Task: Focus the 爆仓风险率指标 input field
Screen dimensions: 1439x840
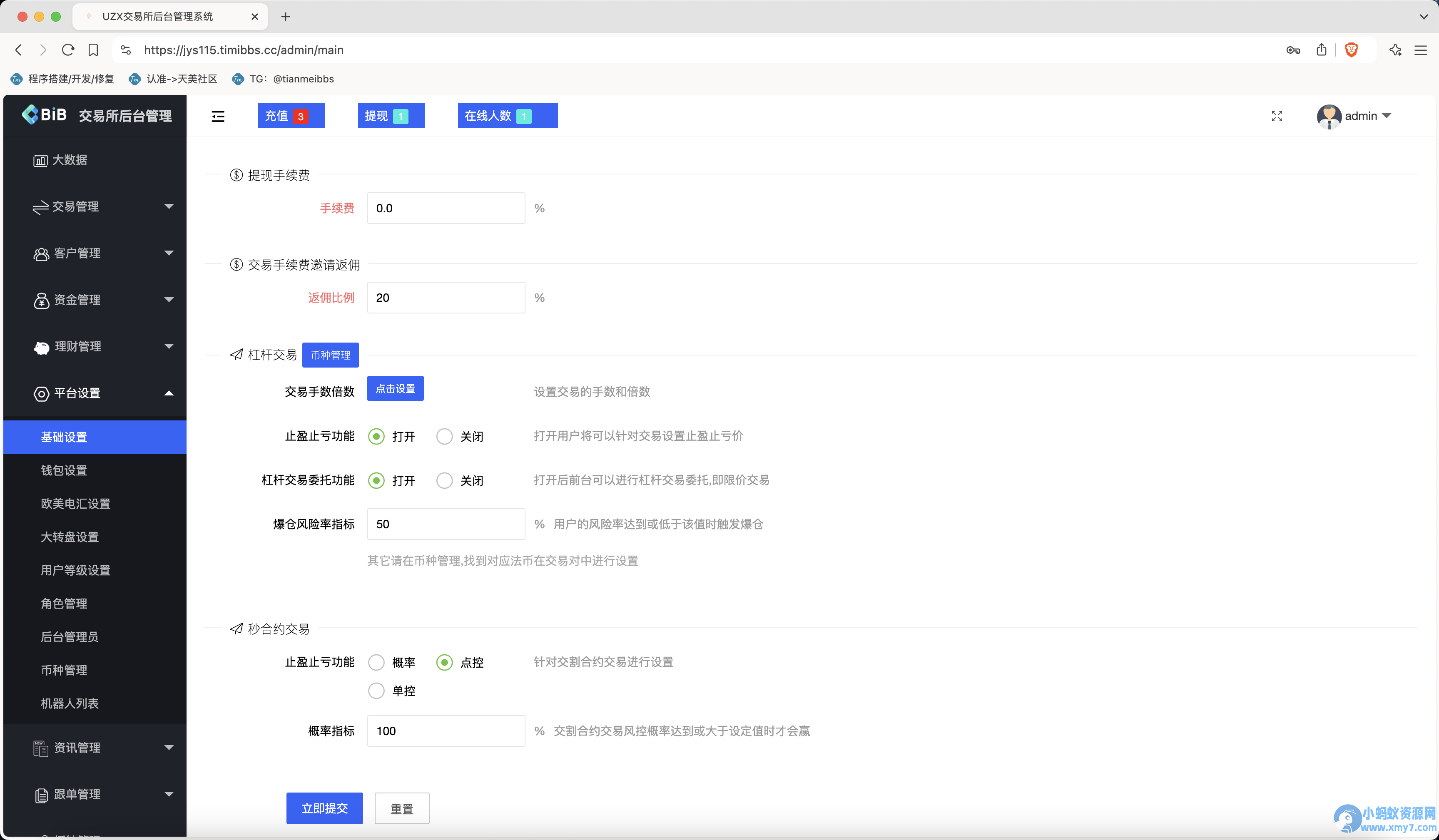Action: tap(446, 525)
